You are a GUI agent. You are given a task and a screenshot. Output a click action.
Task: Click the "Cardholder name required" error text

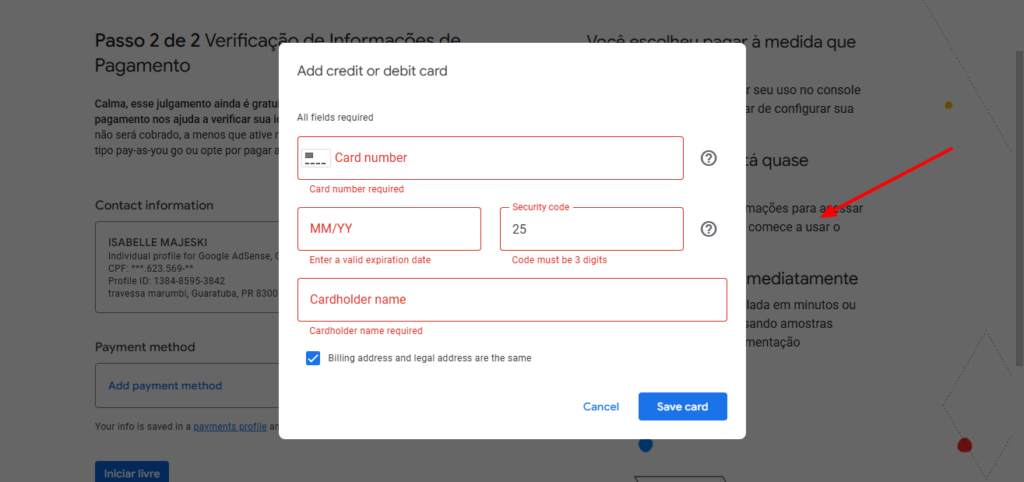(x=366, y=331)
